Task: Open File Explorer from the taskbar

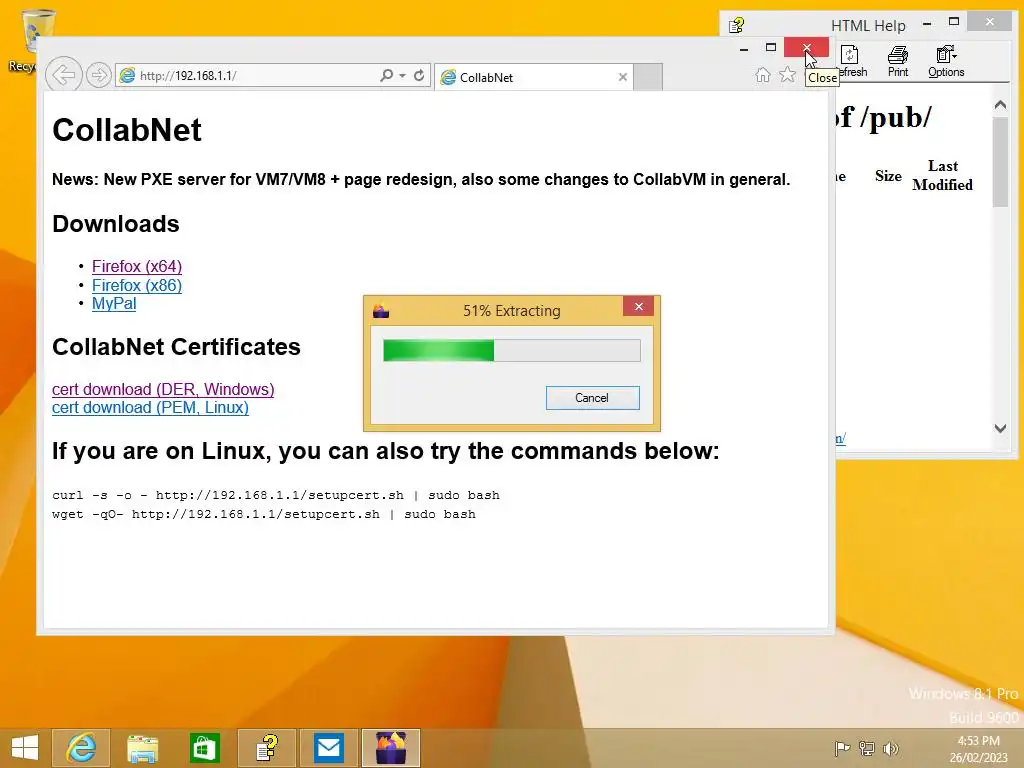Action: (x=142, y=748)
